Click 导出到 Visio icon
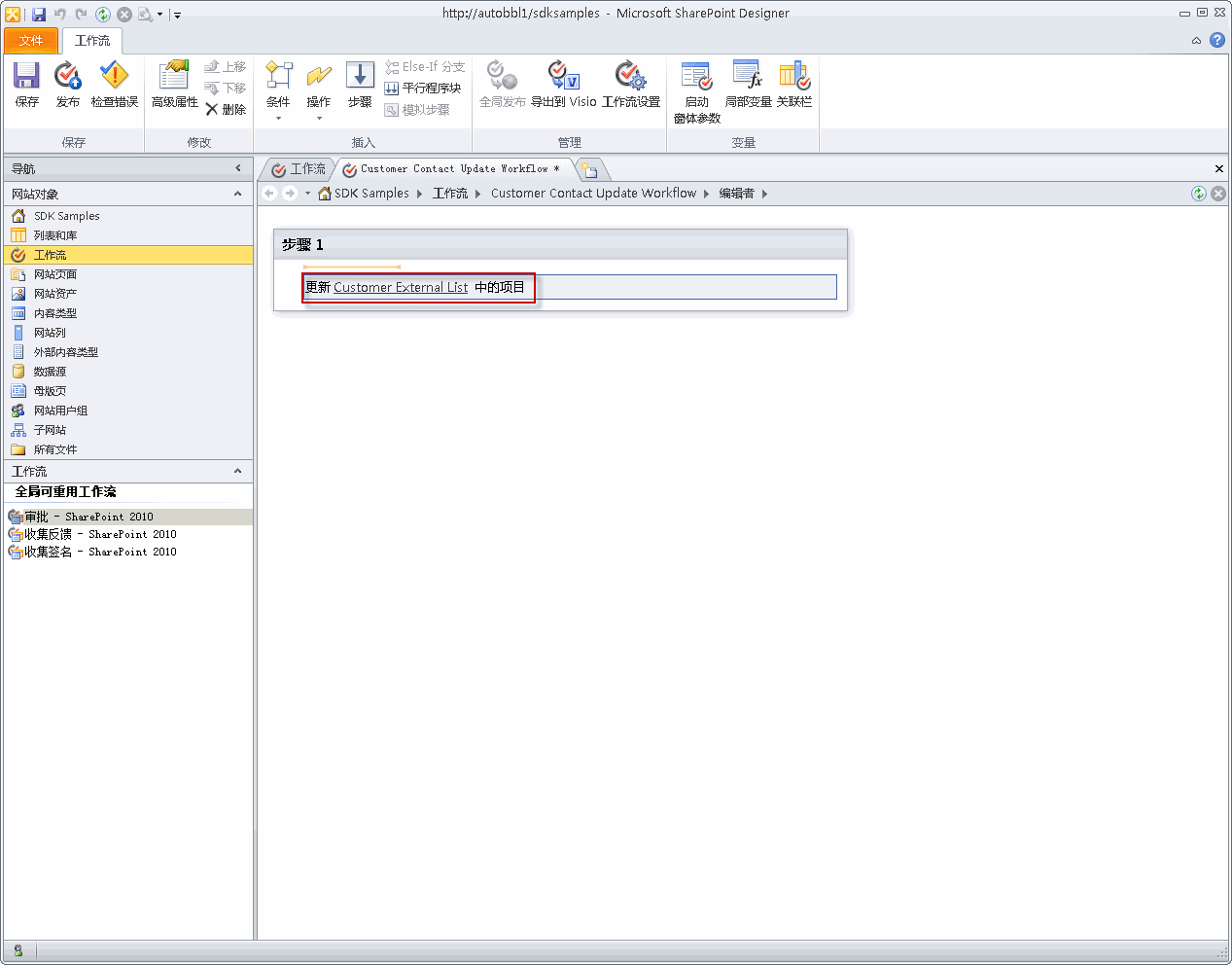1232x965 pixels. pos(563,85)
